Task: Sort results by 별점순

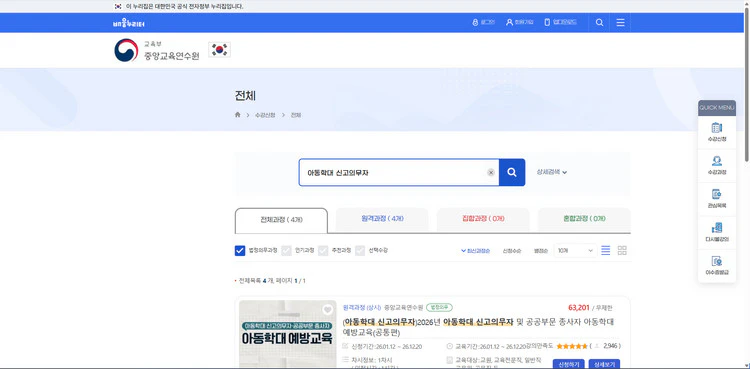Action: [540, 250]
